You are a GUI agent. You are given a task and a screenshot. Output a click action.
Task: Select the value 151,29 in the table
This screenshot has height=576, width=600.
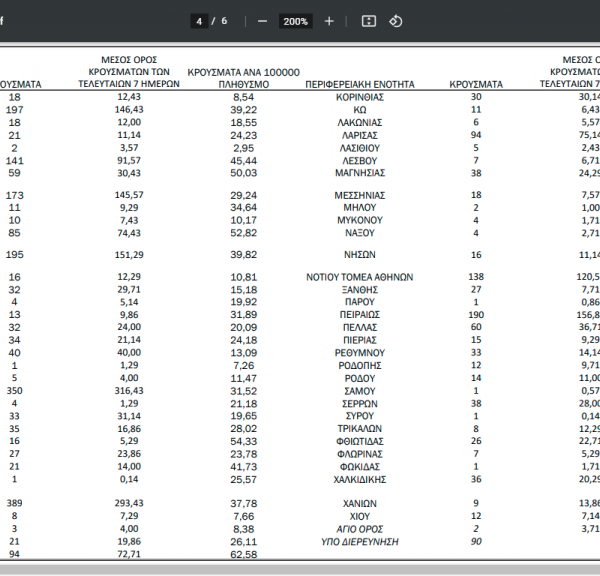[x=129, y=255]
